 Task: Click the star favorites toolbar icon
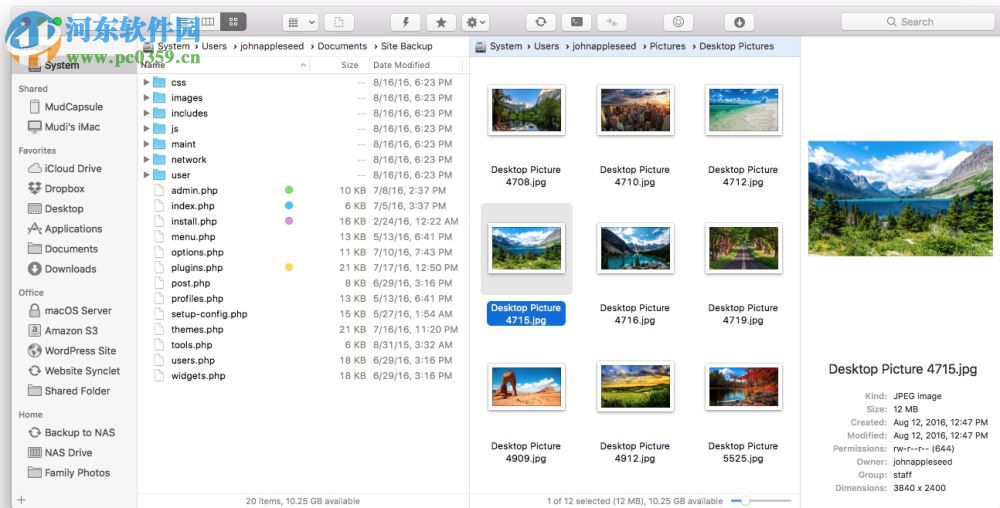click(441, 22)
